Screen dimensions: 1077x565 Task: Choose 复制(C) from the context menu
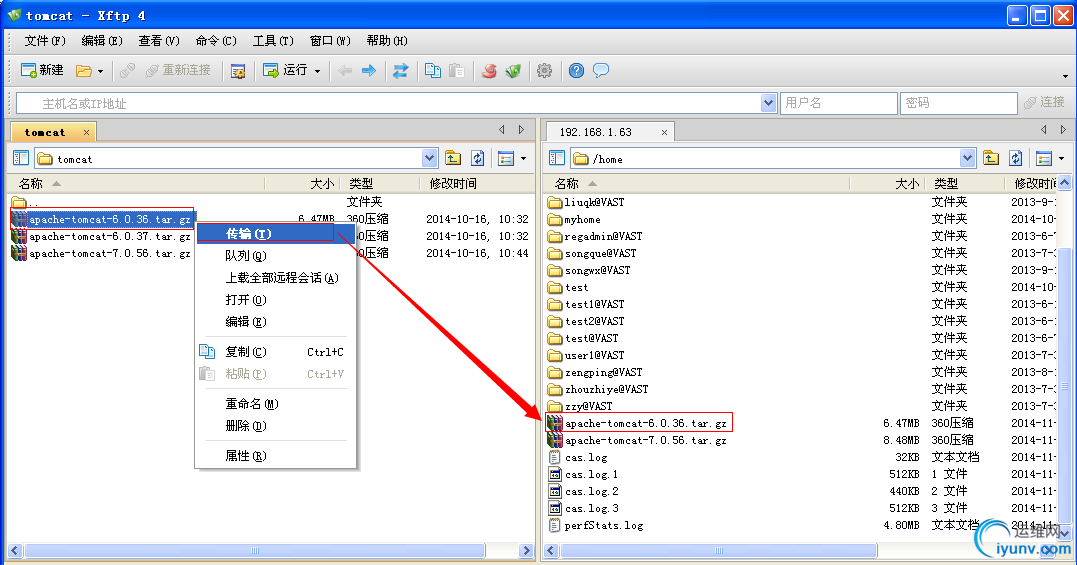pos(275,351)
